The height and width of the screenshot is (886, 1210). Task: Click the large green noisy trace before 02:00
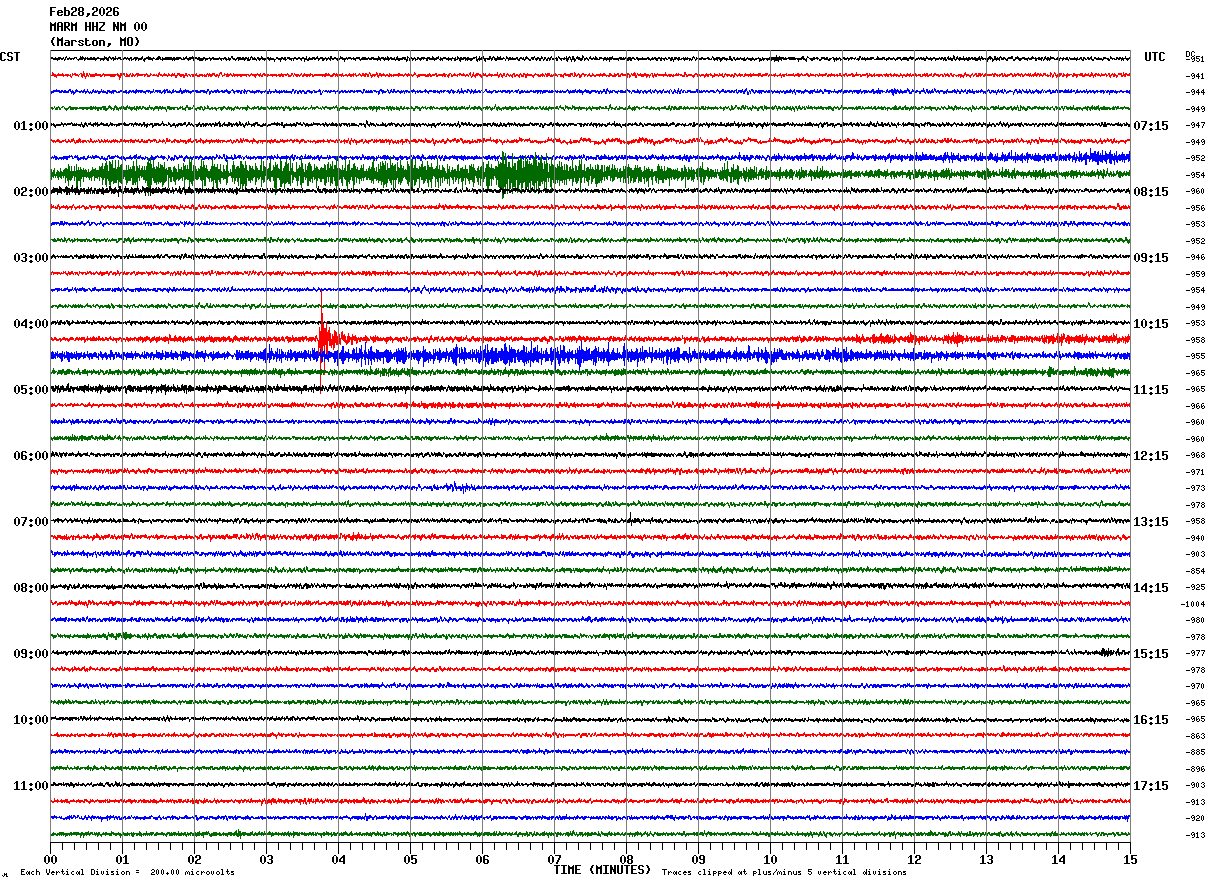coord(590,174)
